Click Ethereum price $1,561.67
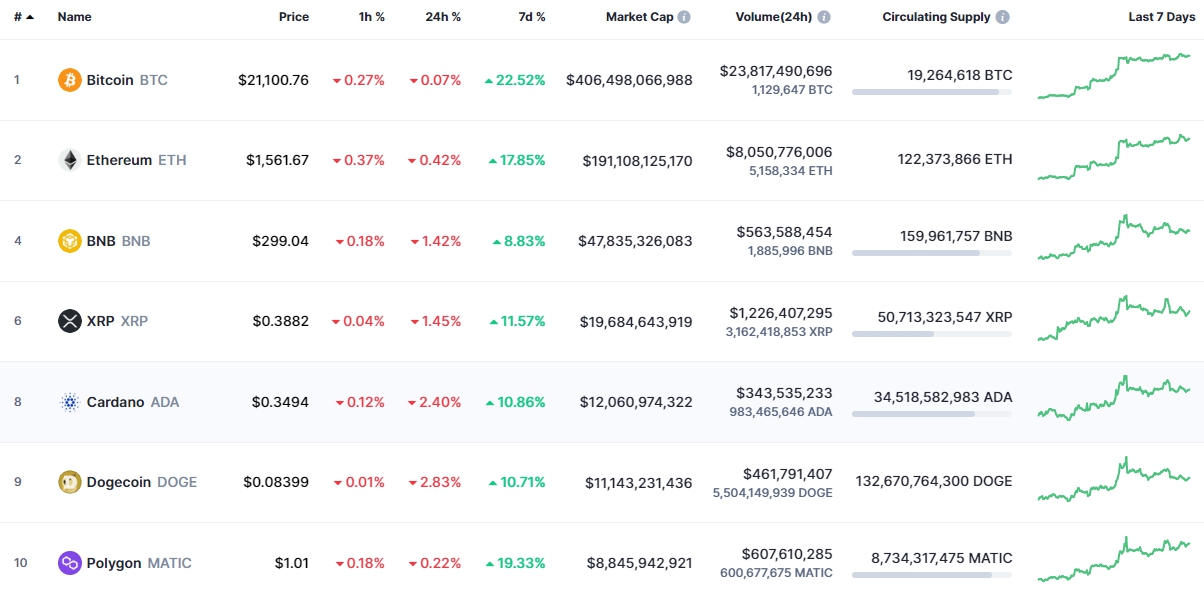 click(x=278, y=160)
